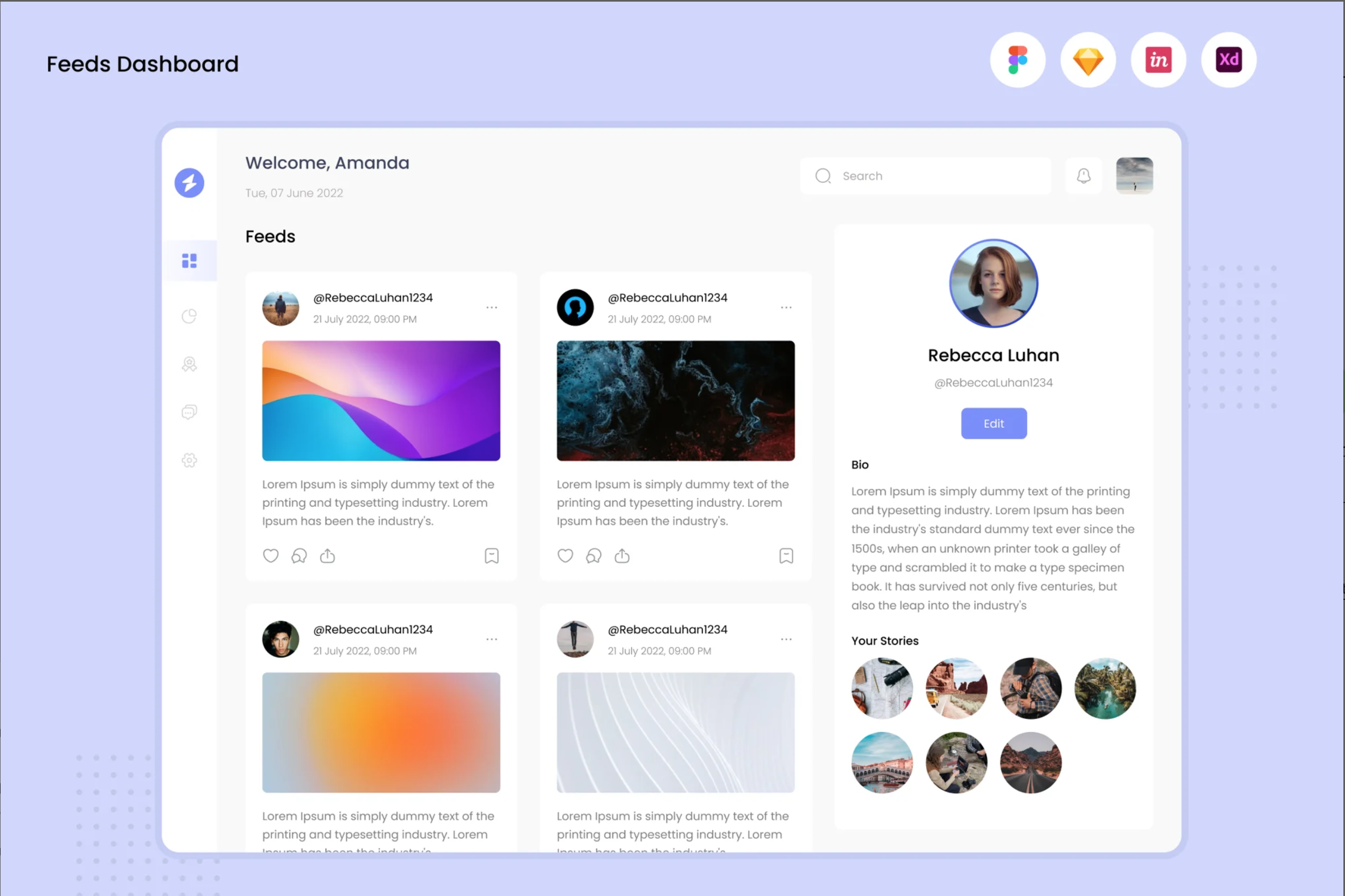1345x896 pixels.
Task: Click the lightning bolt app logo
Action: [189, 183]
